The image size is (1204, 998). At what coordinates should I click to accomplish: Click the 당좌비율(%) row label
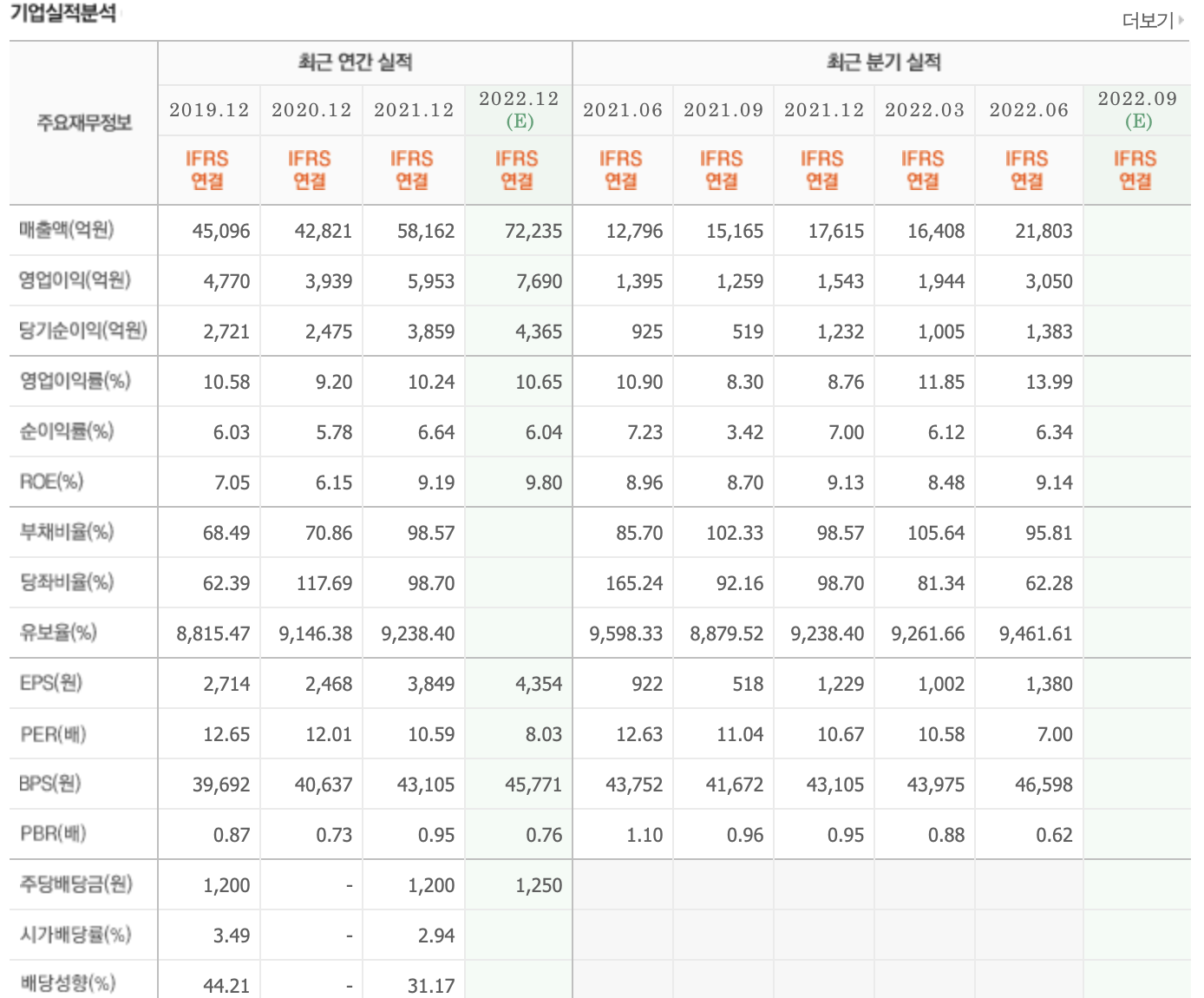67,582
